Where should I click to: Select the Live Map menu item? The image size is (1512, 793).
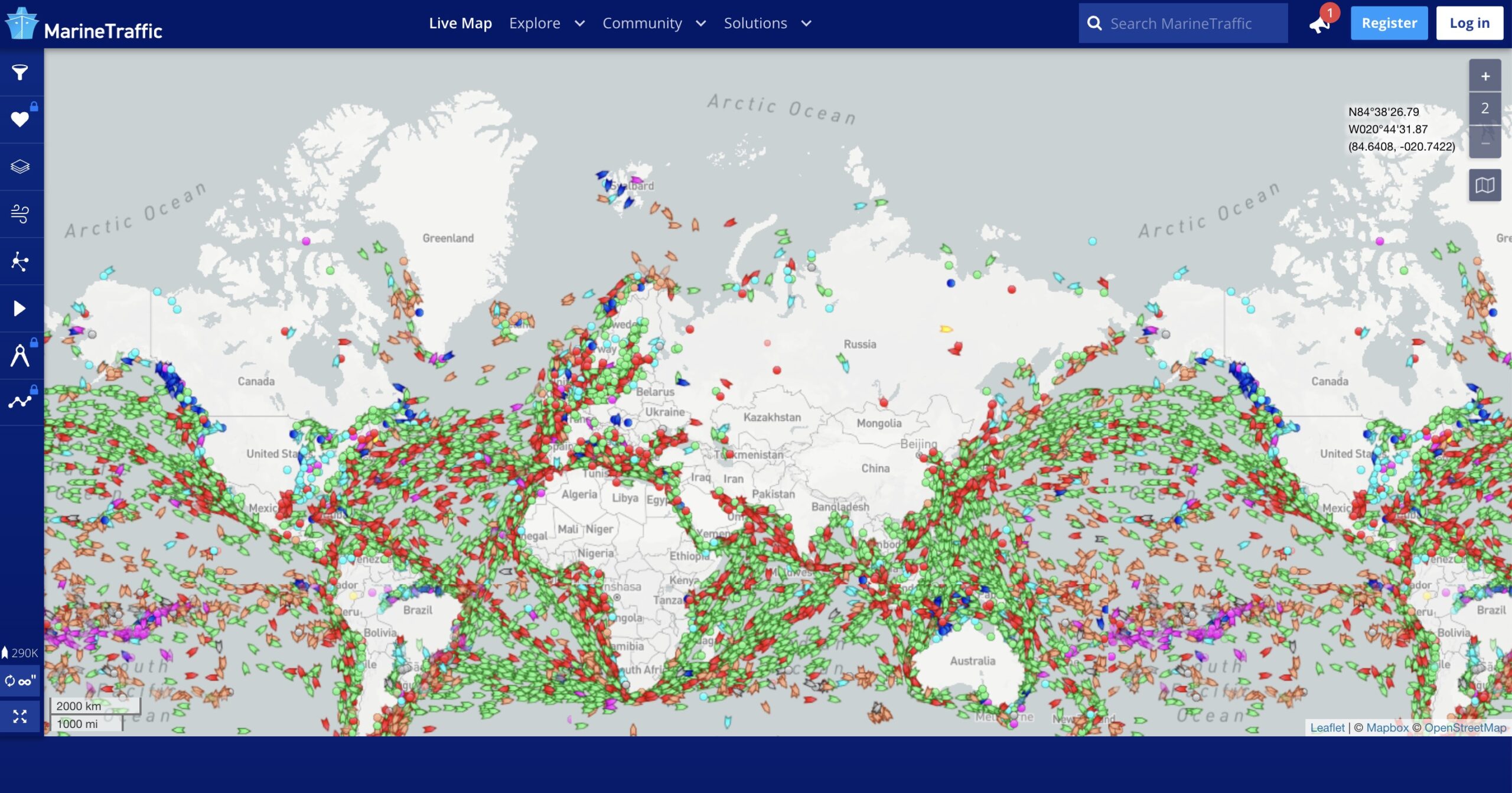[460, 23]
